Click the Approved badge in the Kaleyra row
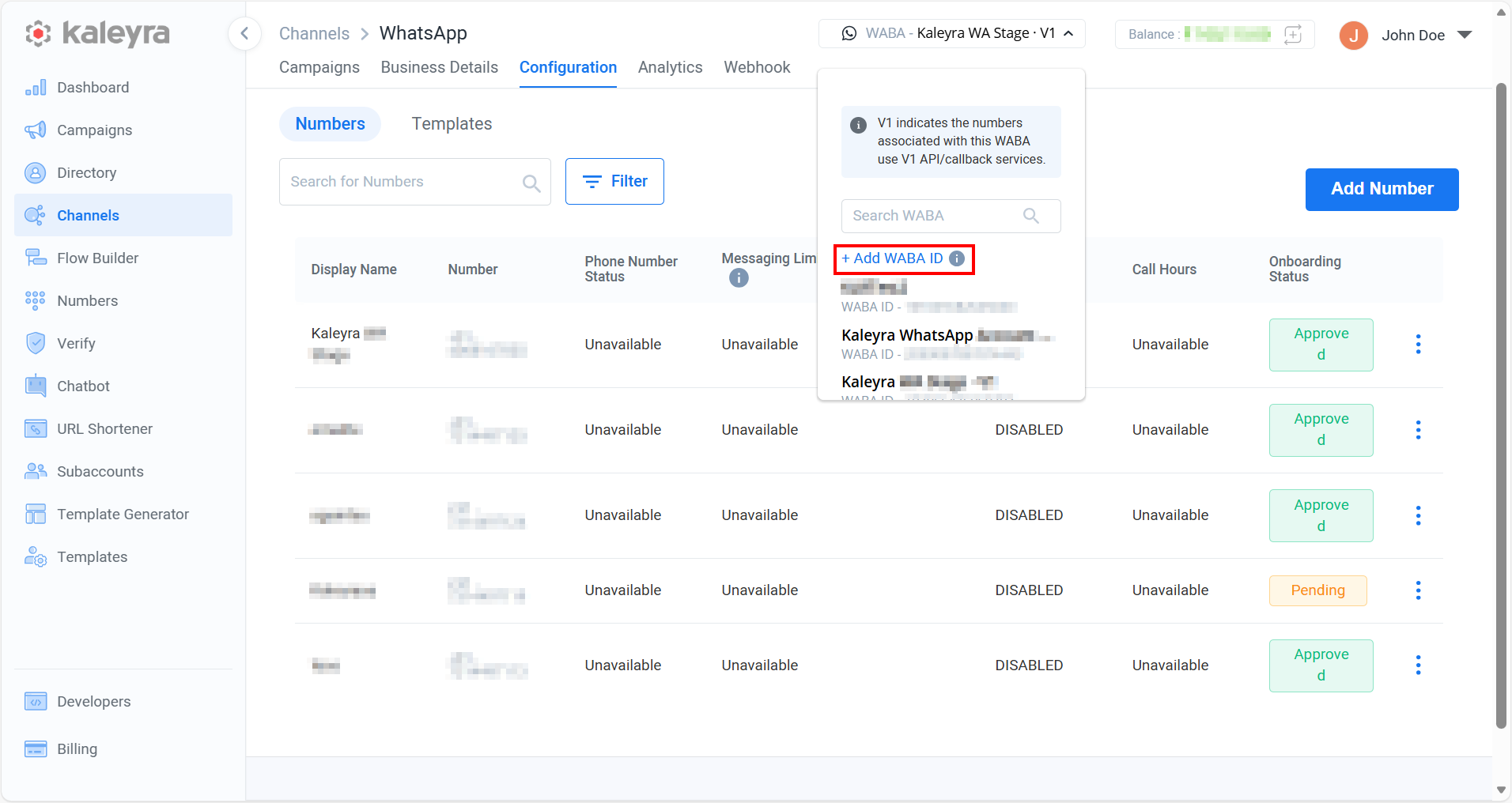Image resolution: width=1512 pixels, height=803 pixels. (x=1321, y=345)
